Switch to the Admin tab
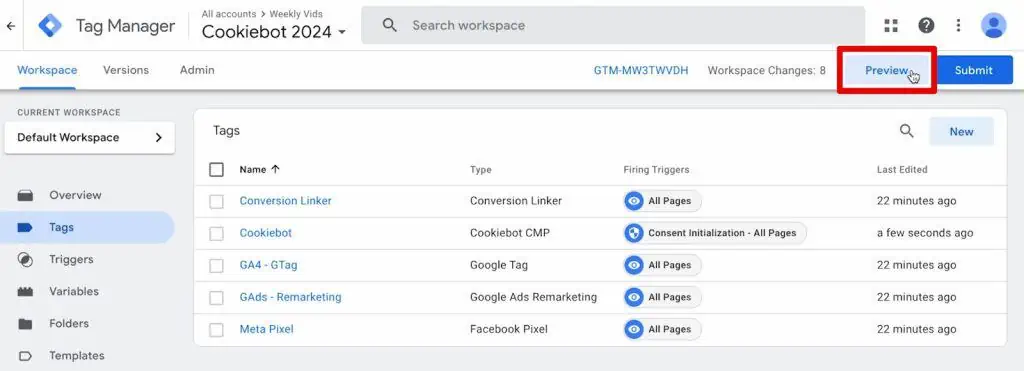The image size is (1024, 371). click(x=197, y=70)
